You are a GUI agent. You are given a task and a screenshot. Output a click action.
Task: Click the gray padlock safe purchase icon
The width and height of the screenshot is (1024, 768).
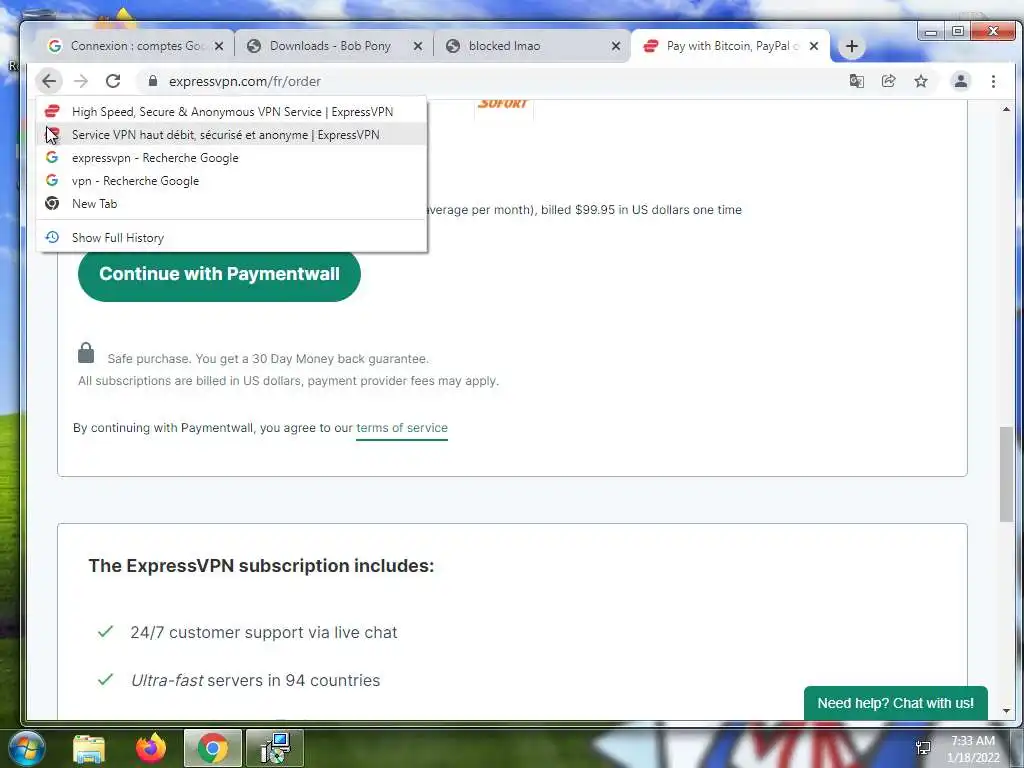tap(86, 353)
